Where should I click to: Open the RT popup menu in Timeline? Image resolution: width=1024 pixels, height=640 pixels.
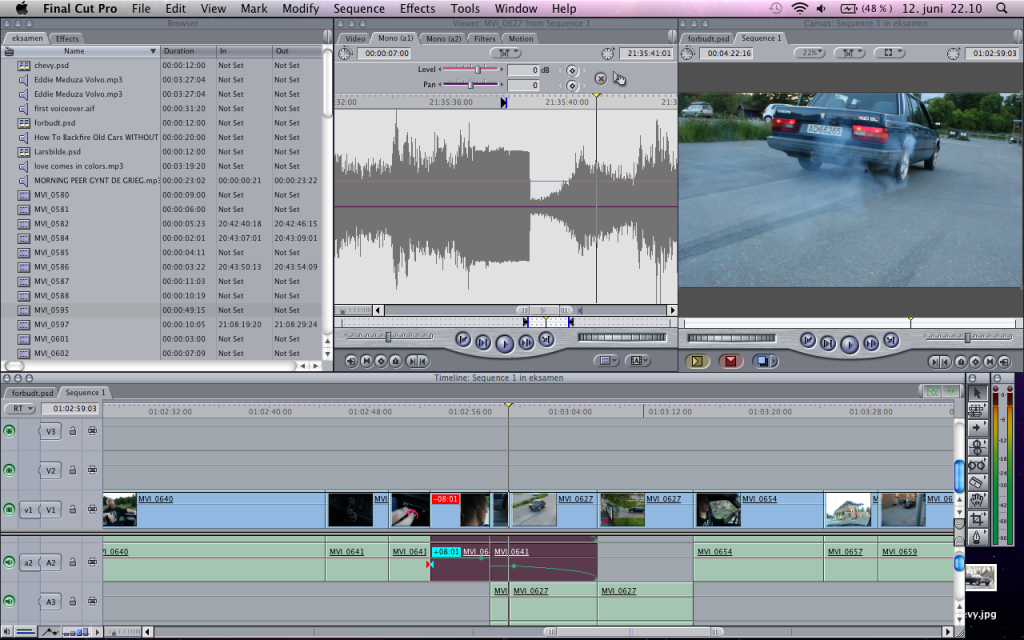tap(21, 409)
